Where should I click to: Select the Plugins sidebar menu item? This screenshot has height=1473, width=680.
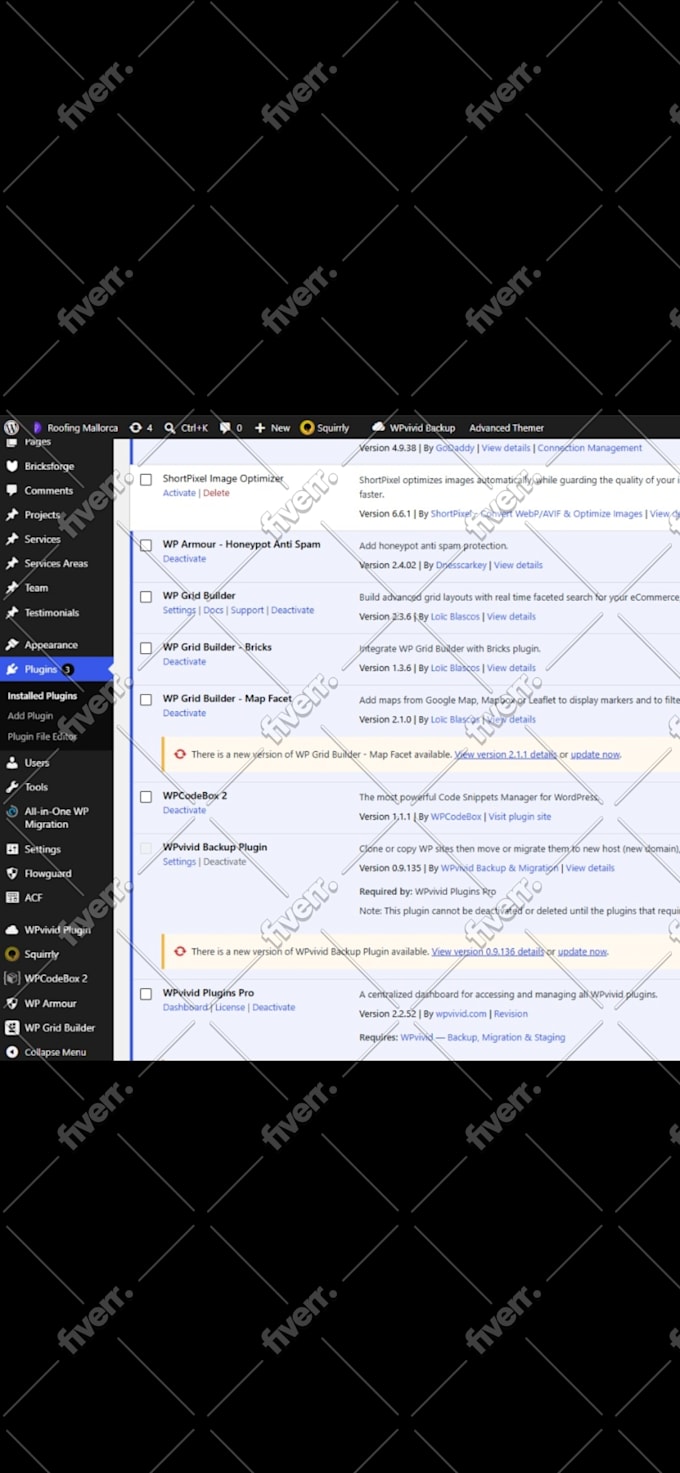[x=56, y=669]
